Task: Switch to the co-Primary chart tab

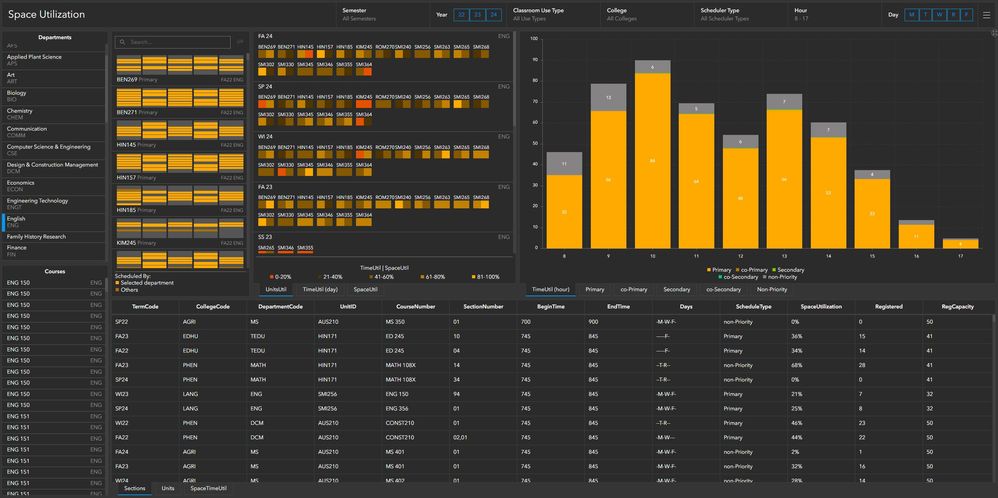Action: 633,289
